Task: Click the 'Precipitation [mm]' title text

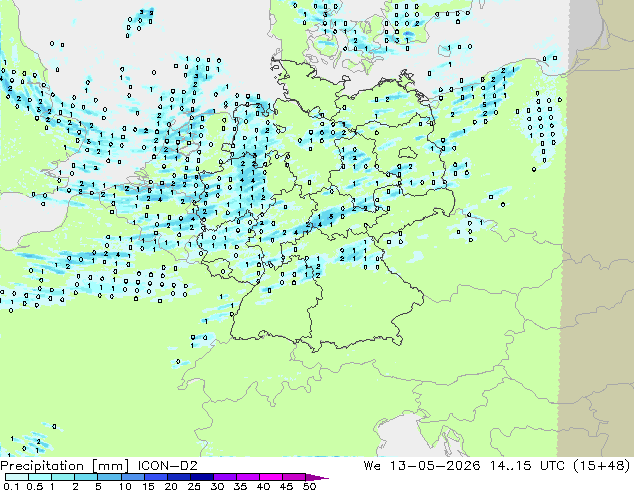Action: 65,466
